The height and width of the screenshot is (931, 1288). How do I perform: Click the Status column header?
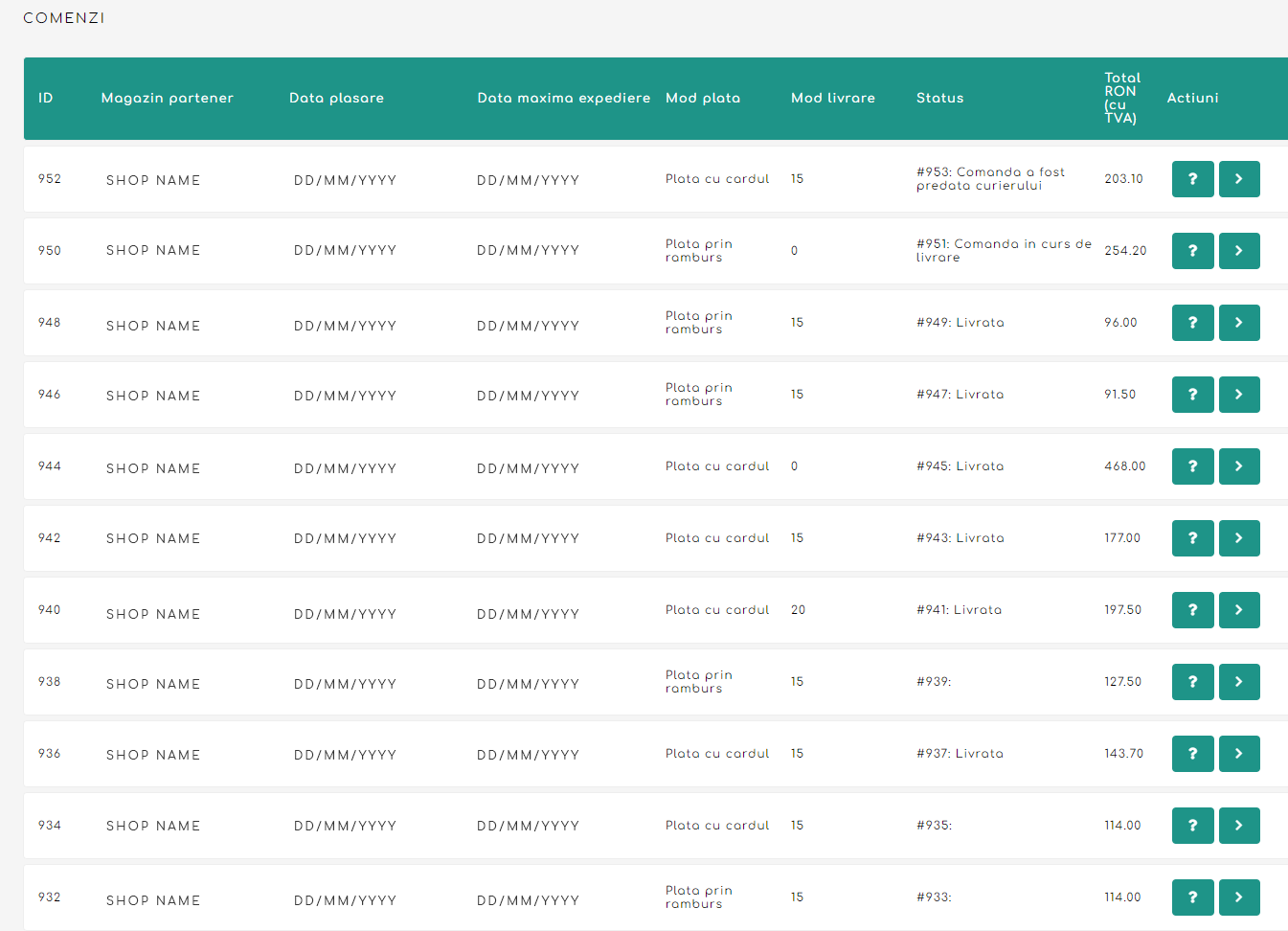click(x=939, y=98)
